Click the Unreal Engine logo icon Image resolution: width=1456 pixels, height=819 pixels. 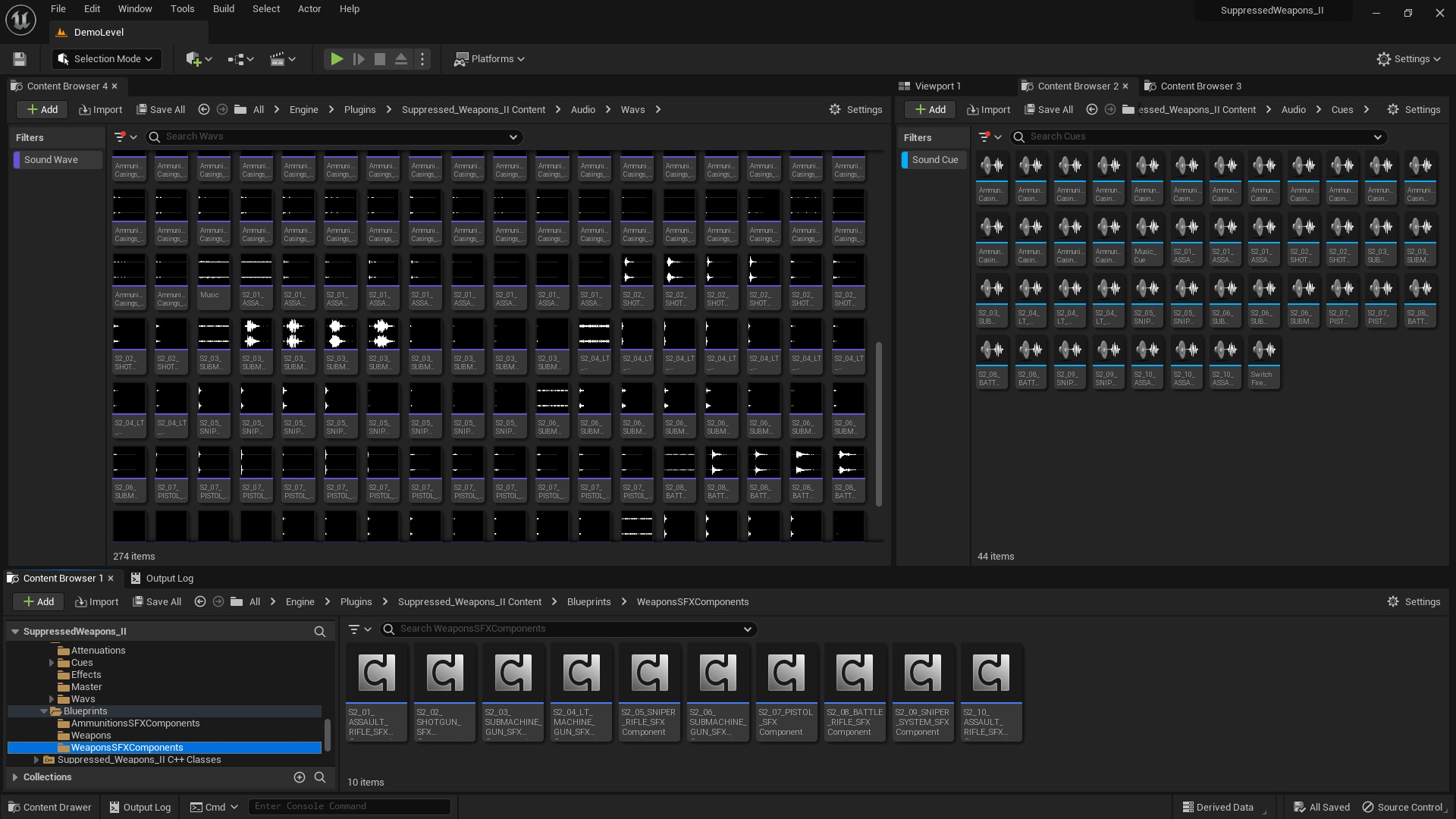click(x=20, y=20)
